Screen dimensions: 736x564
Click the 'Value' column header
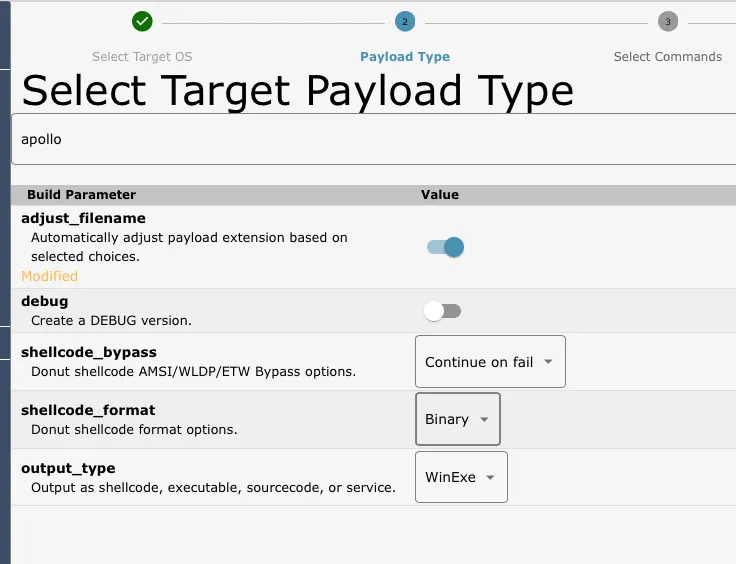pyautogui.click(x=439, y=194)
